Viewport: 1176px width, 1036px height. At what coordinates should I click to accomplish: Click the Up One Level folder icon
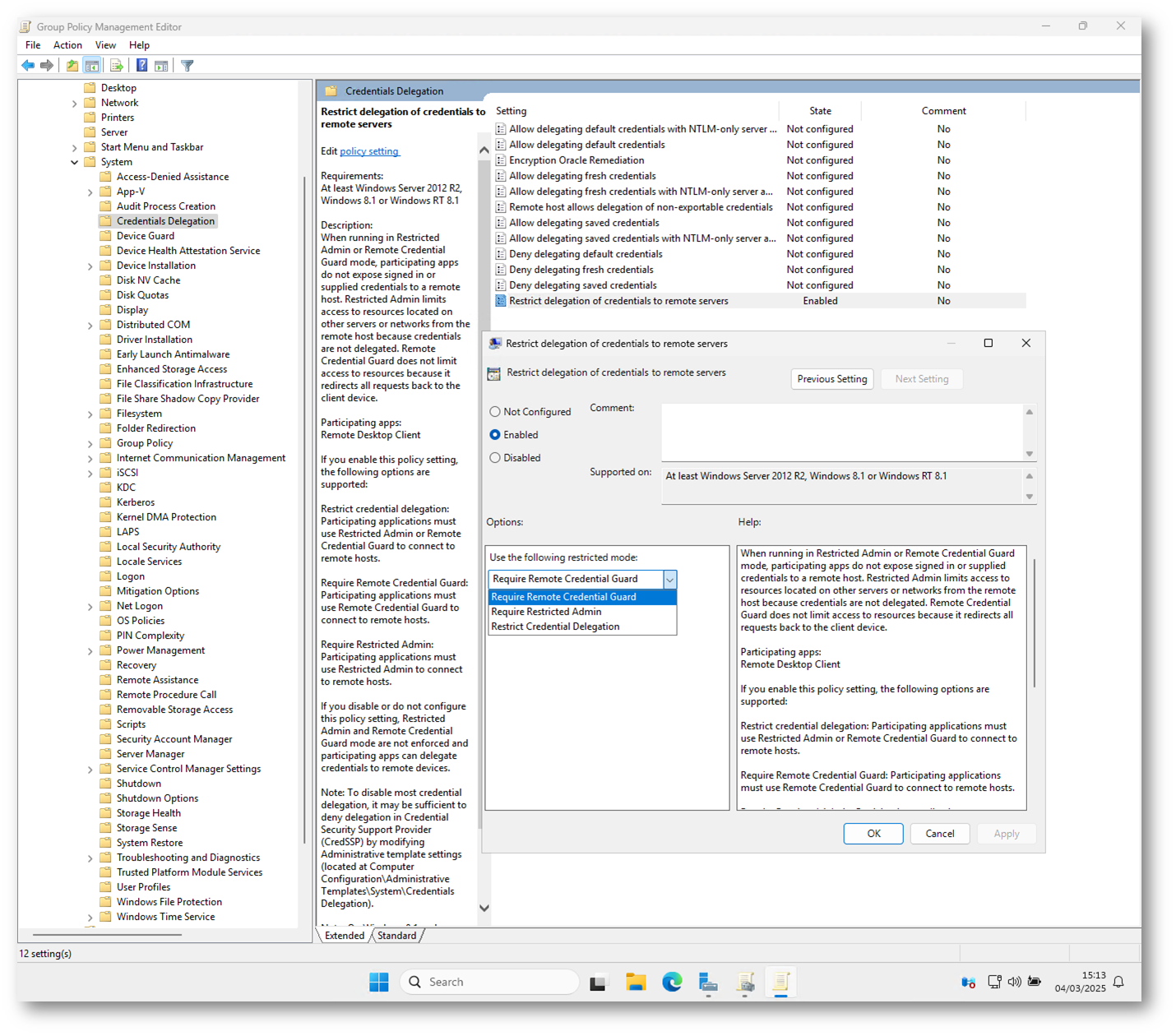[72, 66]
